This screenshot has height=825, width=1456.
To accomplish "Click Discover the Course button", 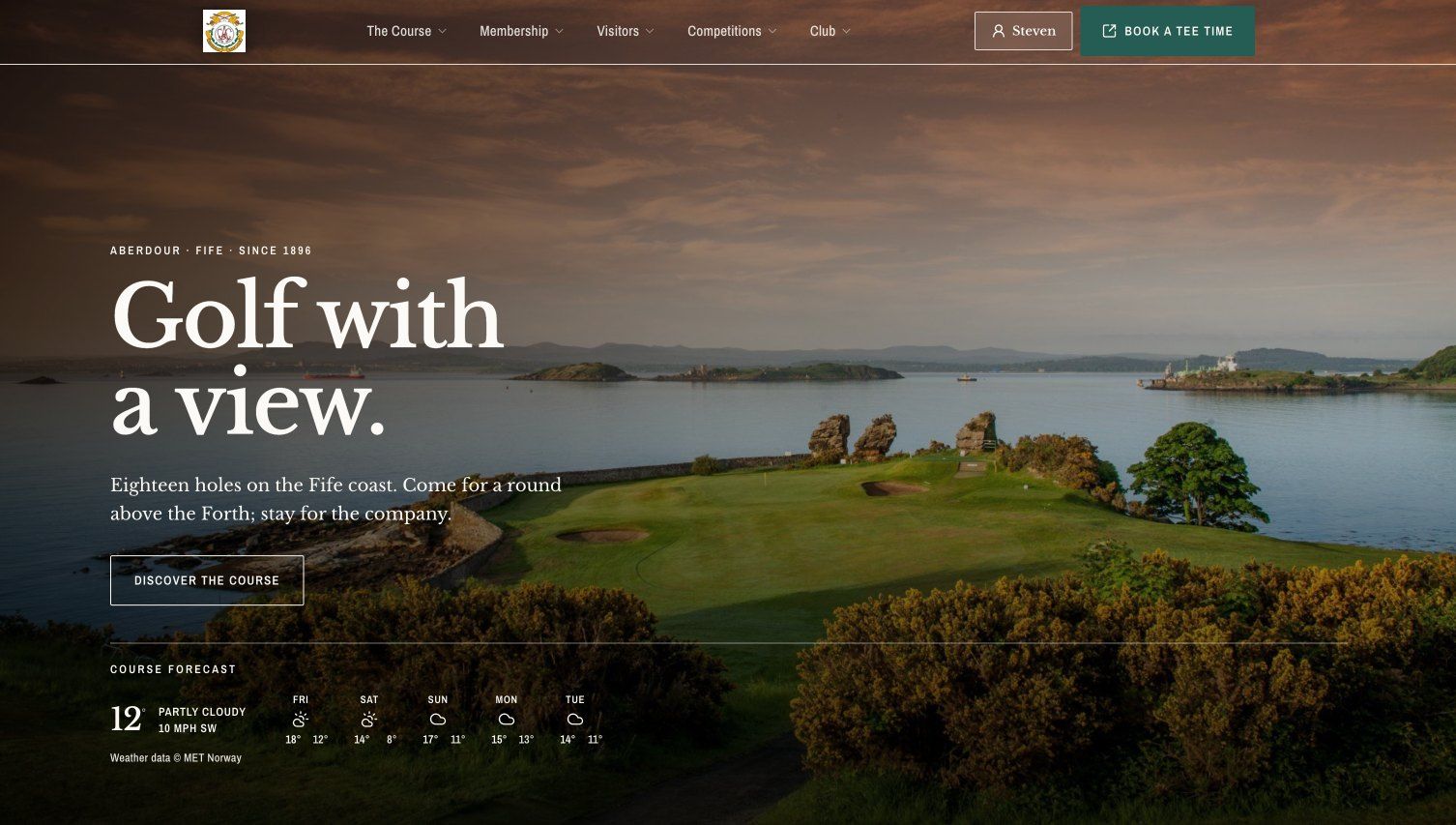I will tap(207, 580).
